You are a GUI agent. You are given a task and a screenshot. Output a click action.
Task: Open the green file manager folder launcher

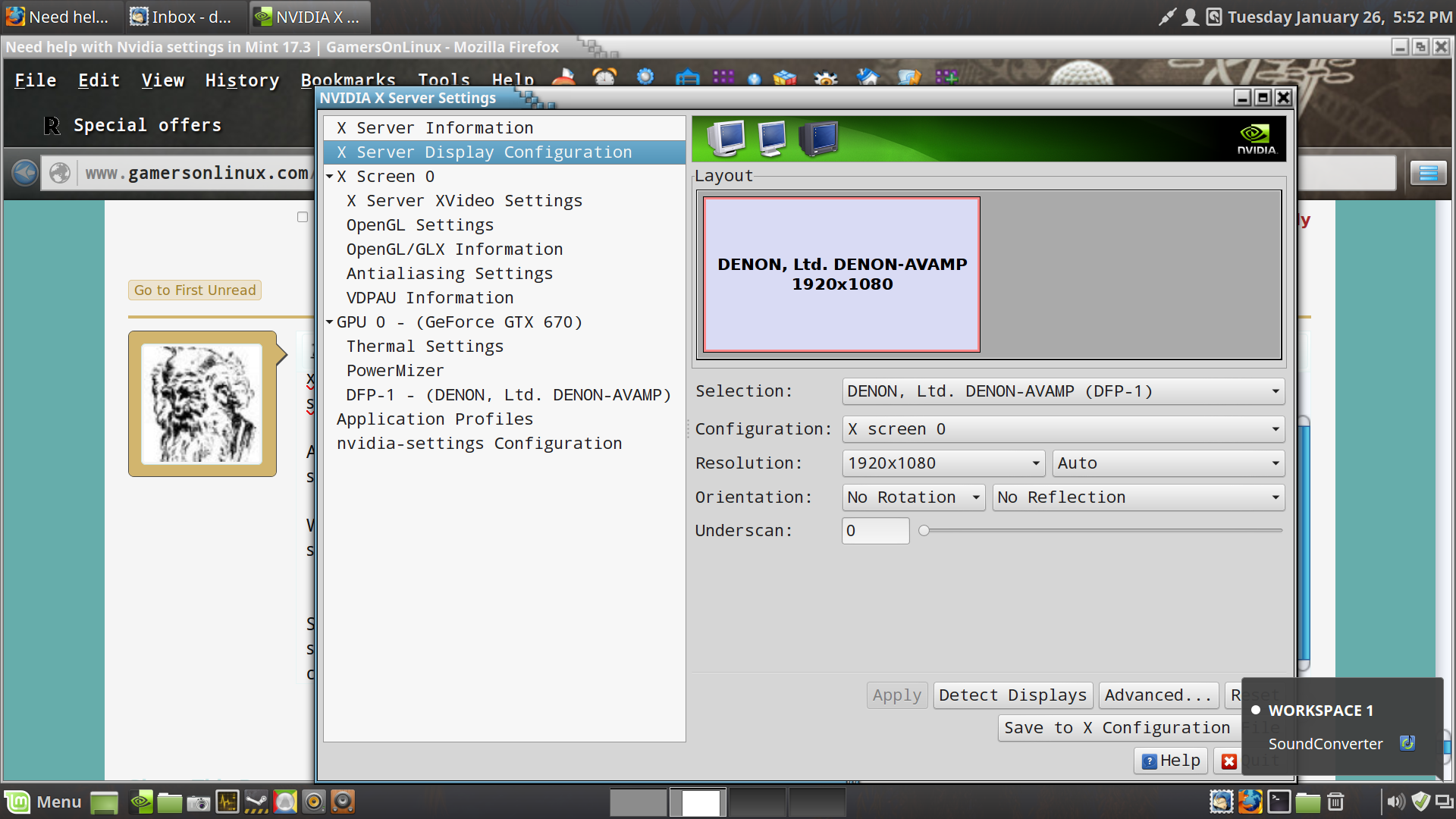tap(170, 802)
